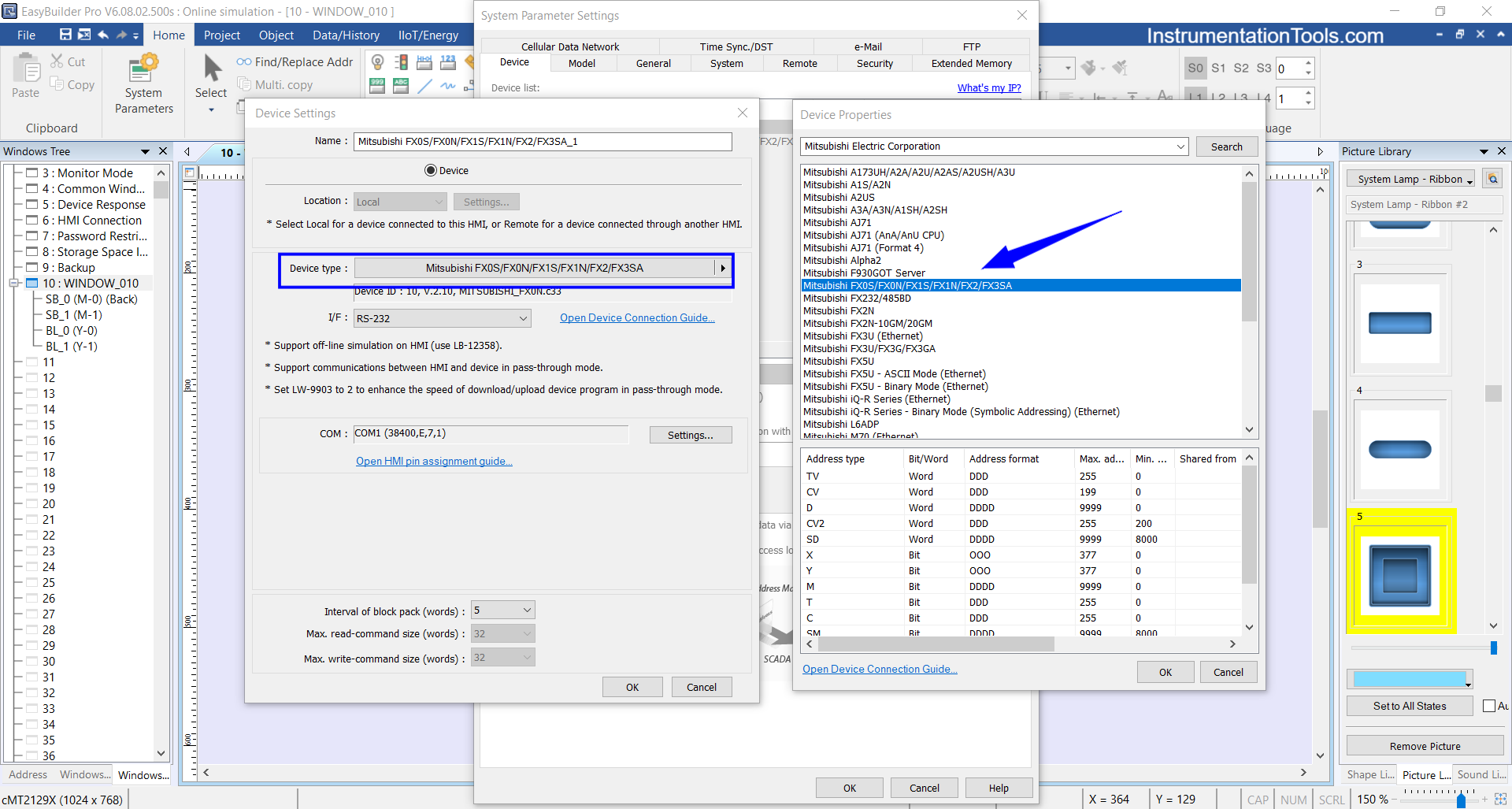Adjust the Picture Library thumbnail size slider

1493,648
